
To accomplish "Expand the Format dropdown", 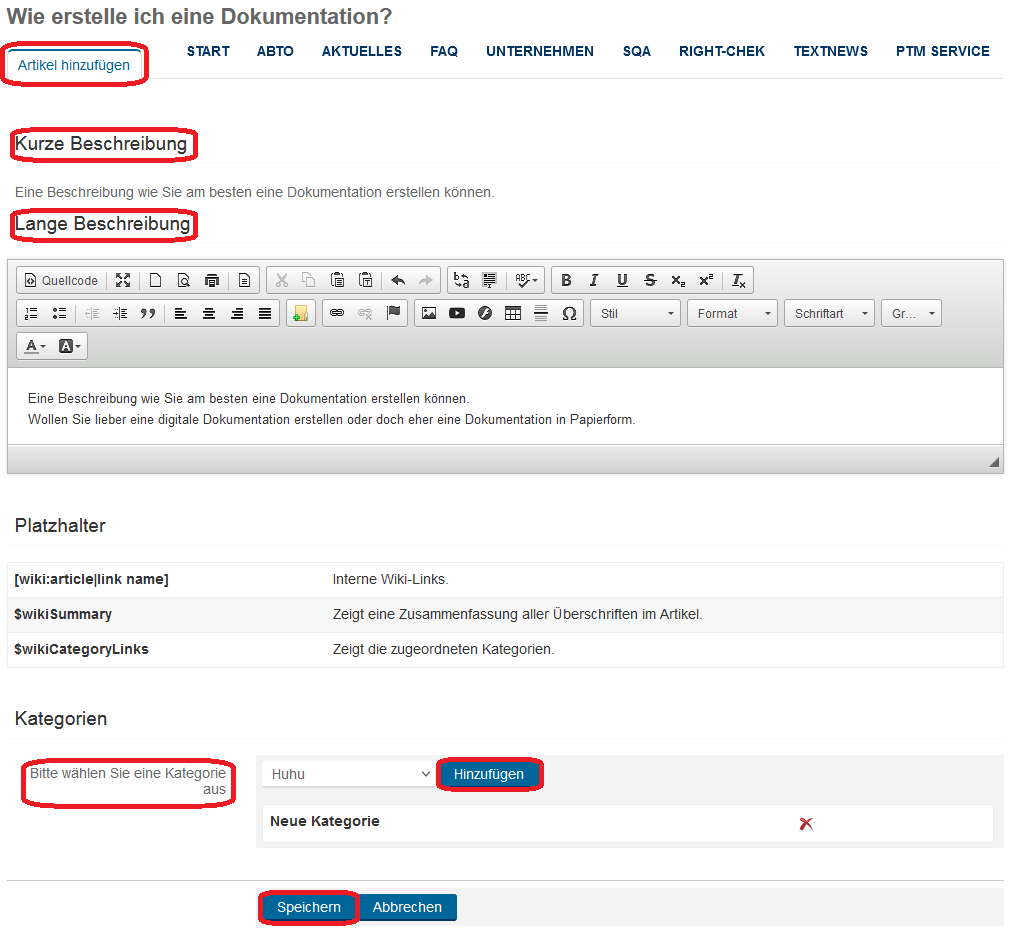I will pos(733,313).
